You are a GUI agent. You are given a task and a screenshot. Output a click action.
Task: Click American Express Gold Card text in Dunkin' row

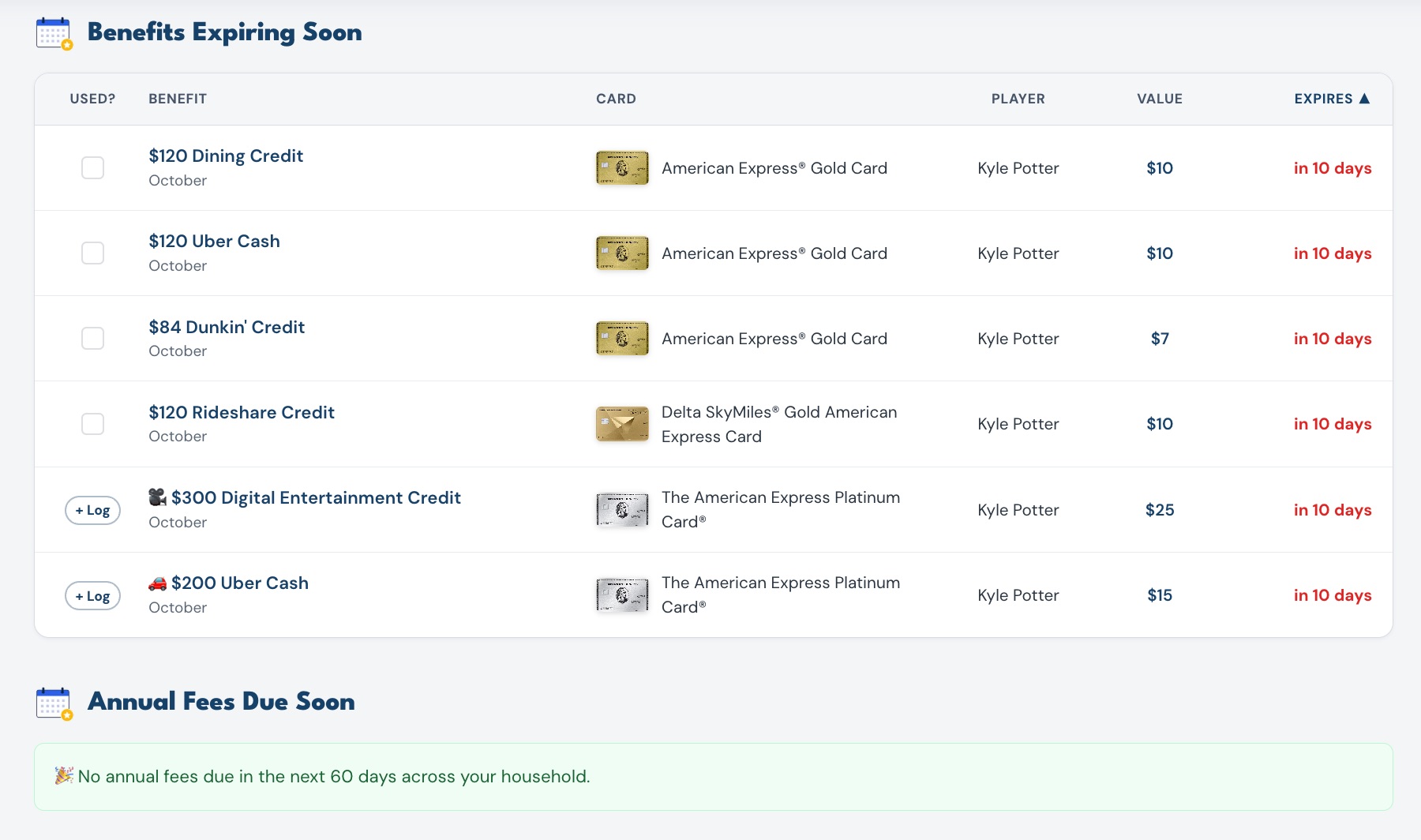[x=774, y=339]
